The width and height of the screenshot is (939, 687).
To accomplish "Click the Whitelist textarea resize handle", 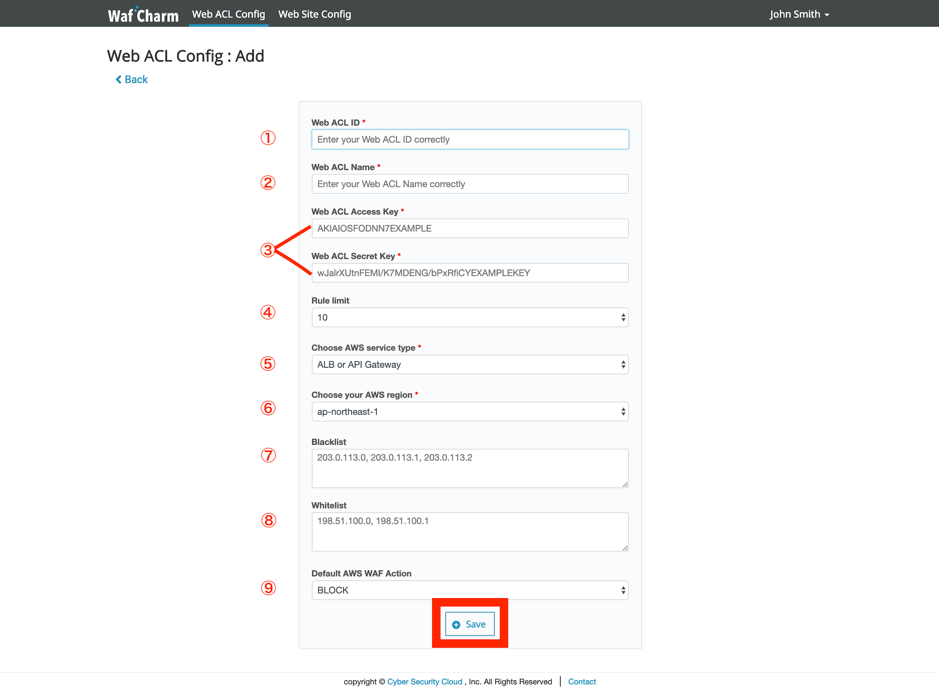I will point(625,547).
